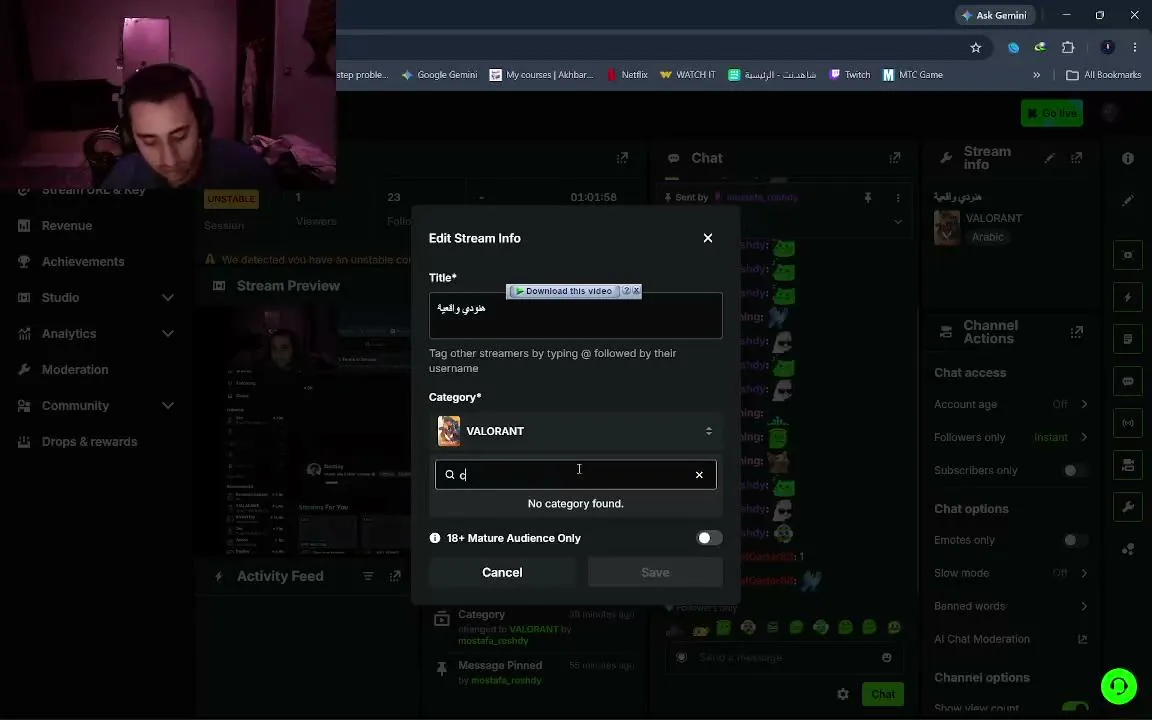This screenshot has width=1152, height=720.
Task: Click the pencil icon in the right rail
Action: point(1128,201)
